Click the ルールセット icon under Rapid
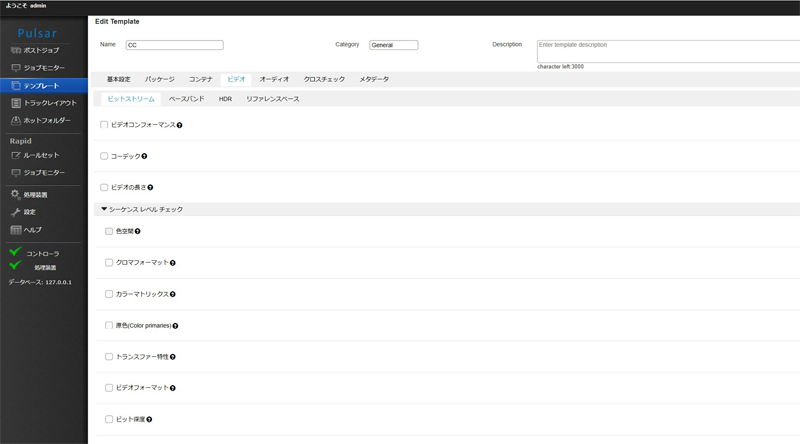This screenshot has width=800, height=444. (16, 155)
